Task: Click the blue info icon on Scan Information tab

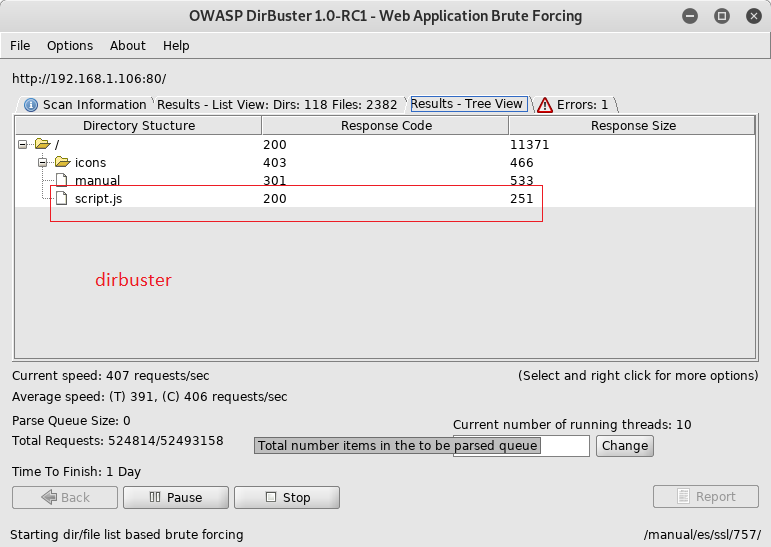Action: tap(31, 105)
